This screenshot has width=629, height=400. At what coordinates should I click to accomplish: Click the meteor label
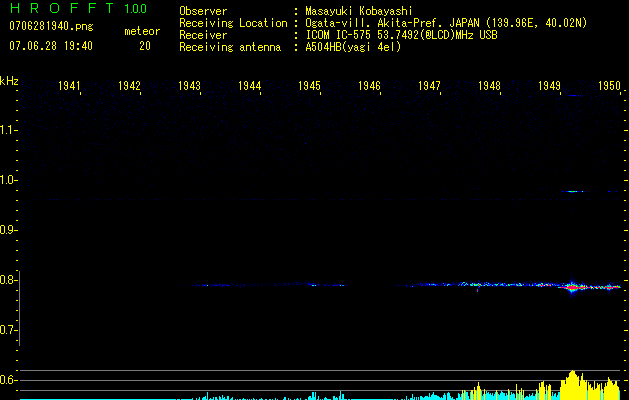coord(142,31)
